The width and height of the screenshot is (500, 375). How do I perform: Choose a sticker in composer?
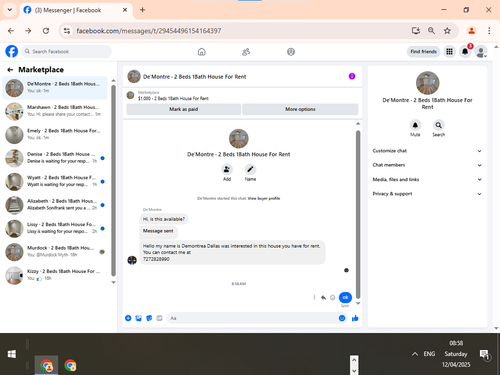[149, 318]
